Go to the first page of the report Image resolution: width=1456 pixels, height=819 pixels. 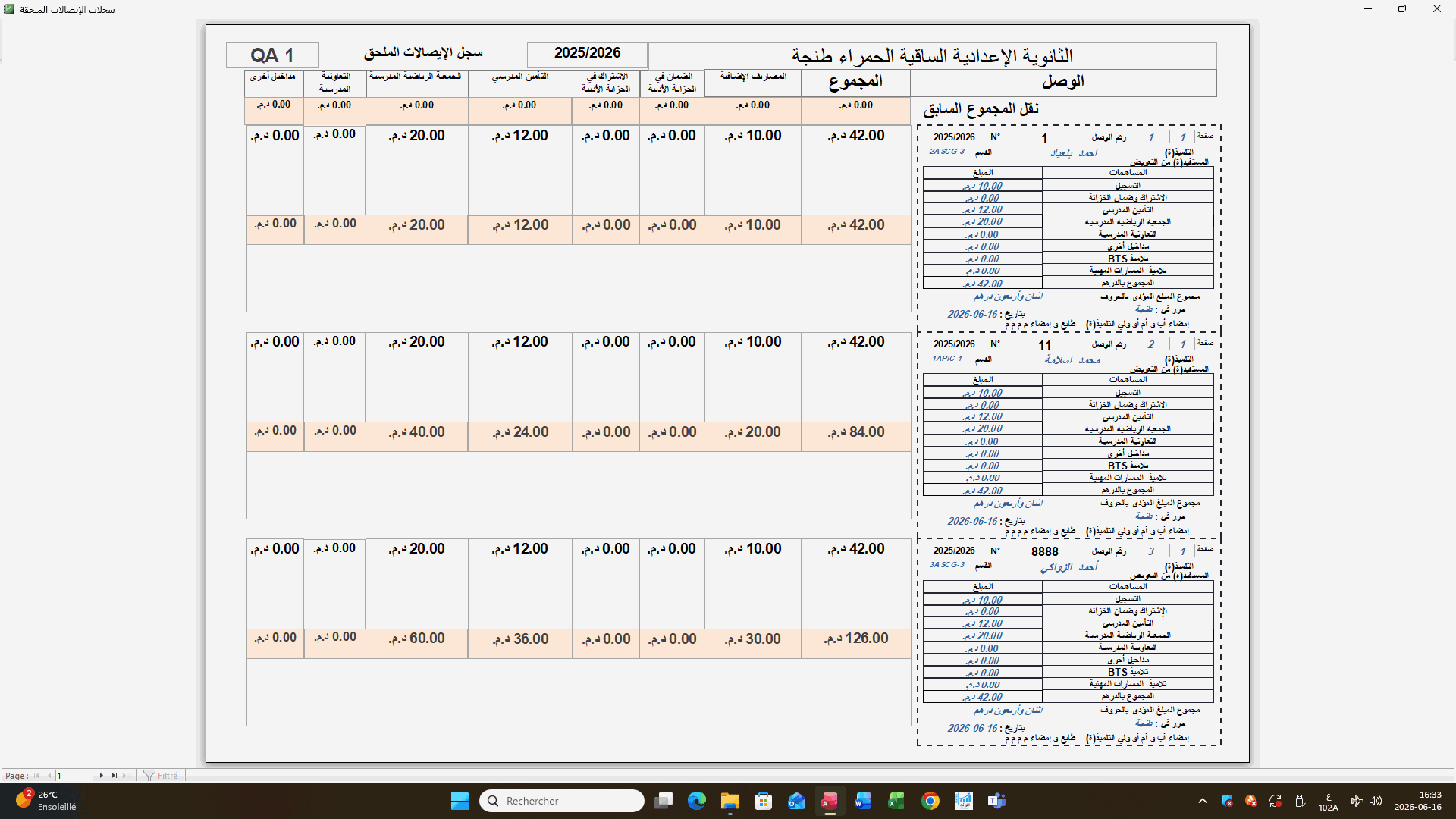36,776
